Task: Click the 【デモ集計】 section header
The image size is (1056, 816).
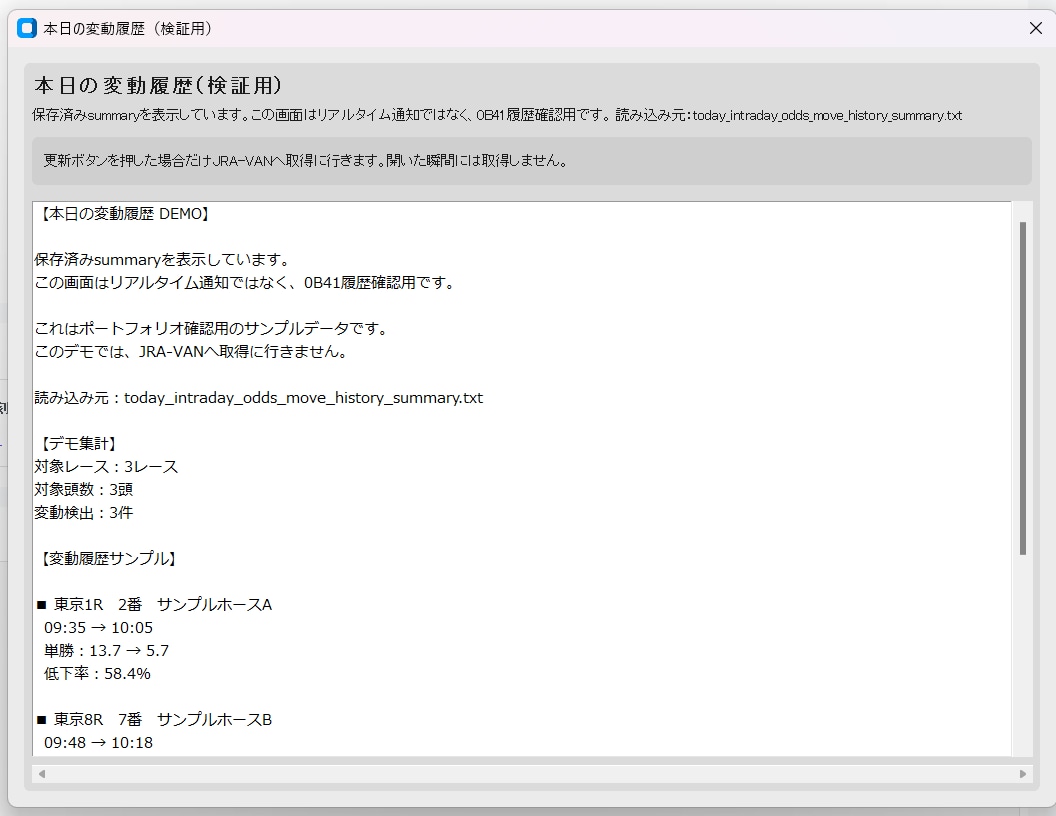Action: [77, 444]
